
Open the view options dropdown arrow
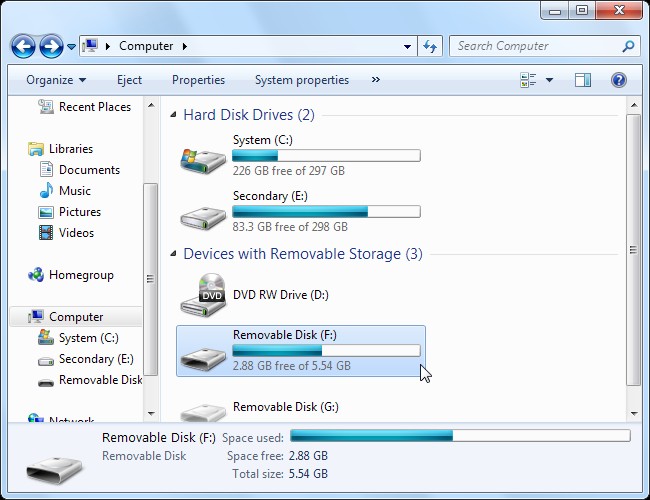(x=549, y=80)
